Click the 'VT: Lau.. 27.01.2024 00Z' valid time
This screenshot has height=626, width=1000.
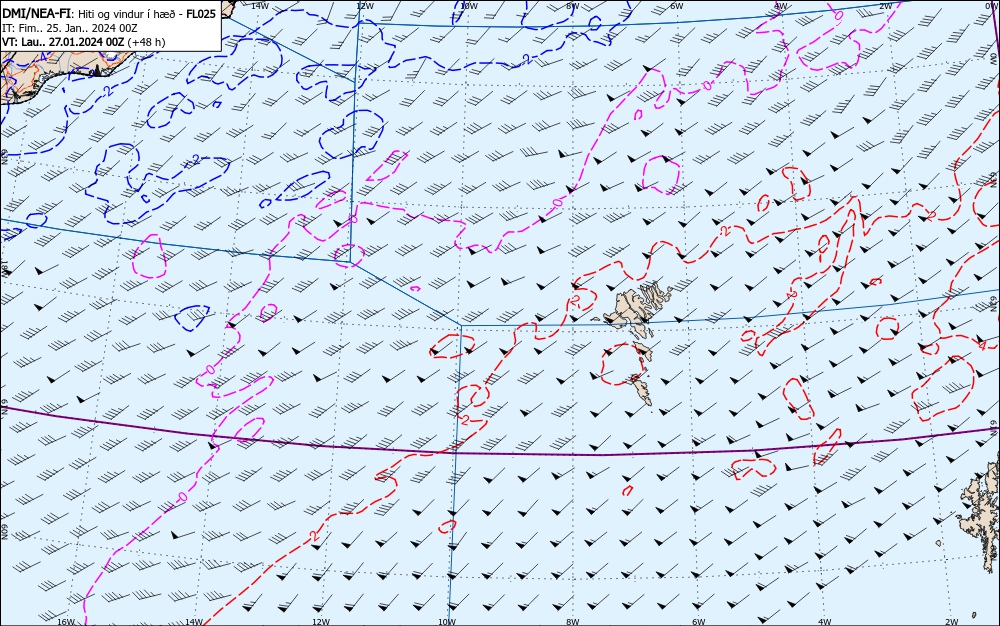[x=63, y=42]
